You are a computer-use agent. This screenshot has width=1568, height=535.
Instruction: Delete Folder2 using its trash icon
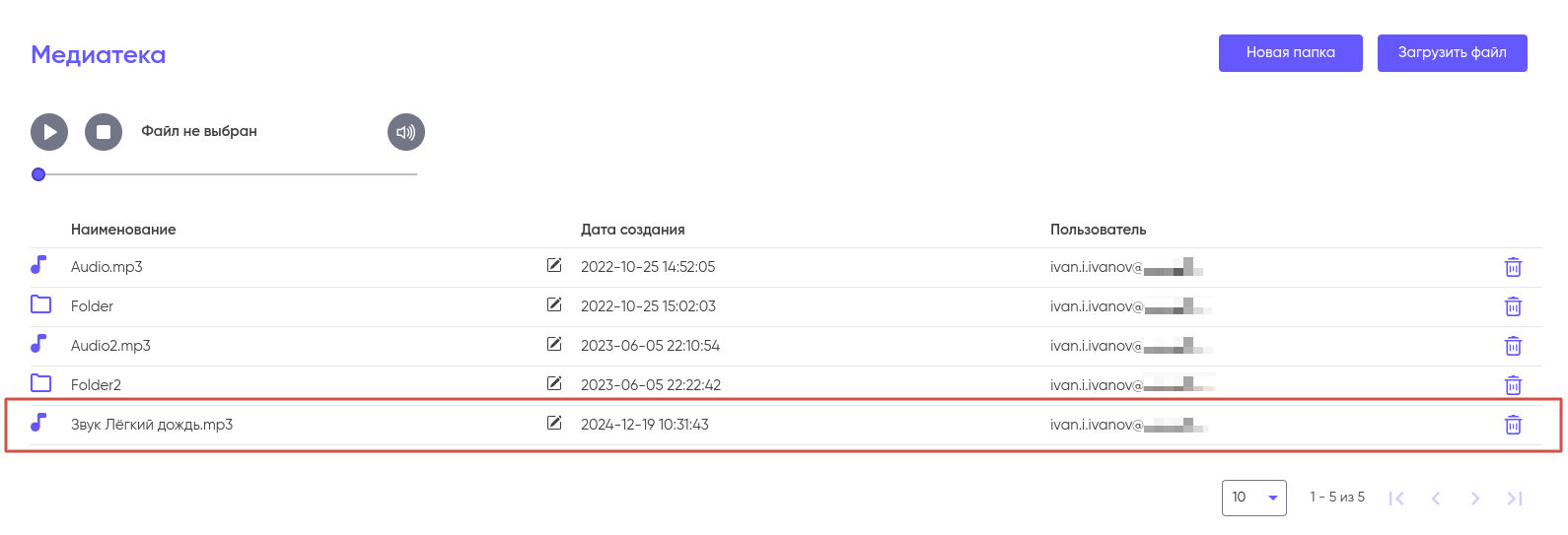(1513, 385)
